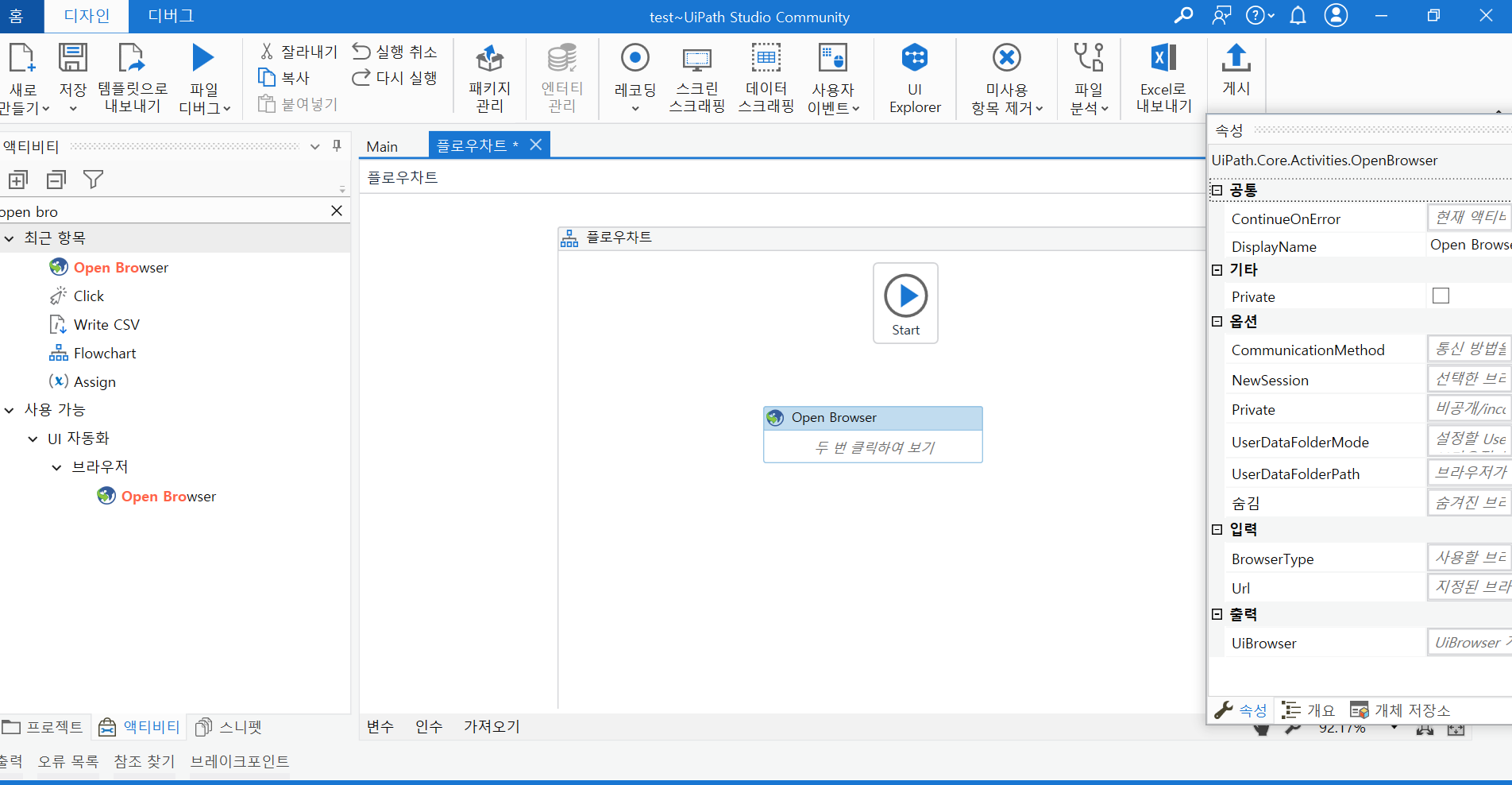Image resolution: width=1512 pixels, height=785 pixels.
Task: Click Copy (복사) in ribbon
Action: pos(284,78)
